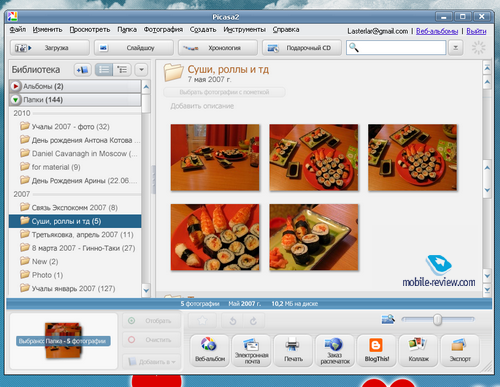Click the library list scroll down arrow
500x387 pixels.
146,290
